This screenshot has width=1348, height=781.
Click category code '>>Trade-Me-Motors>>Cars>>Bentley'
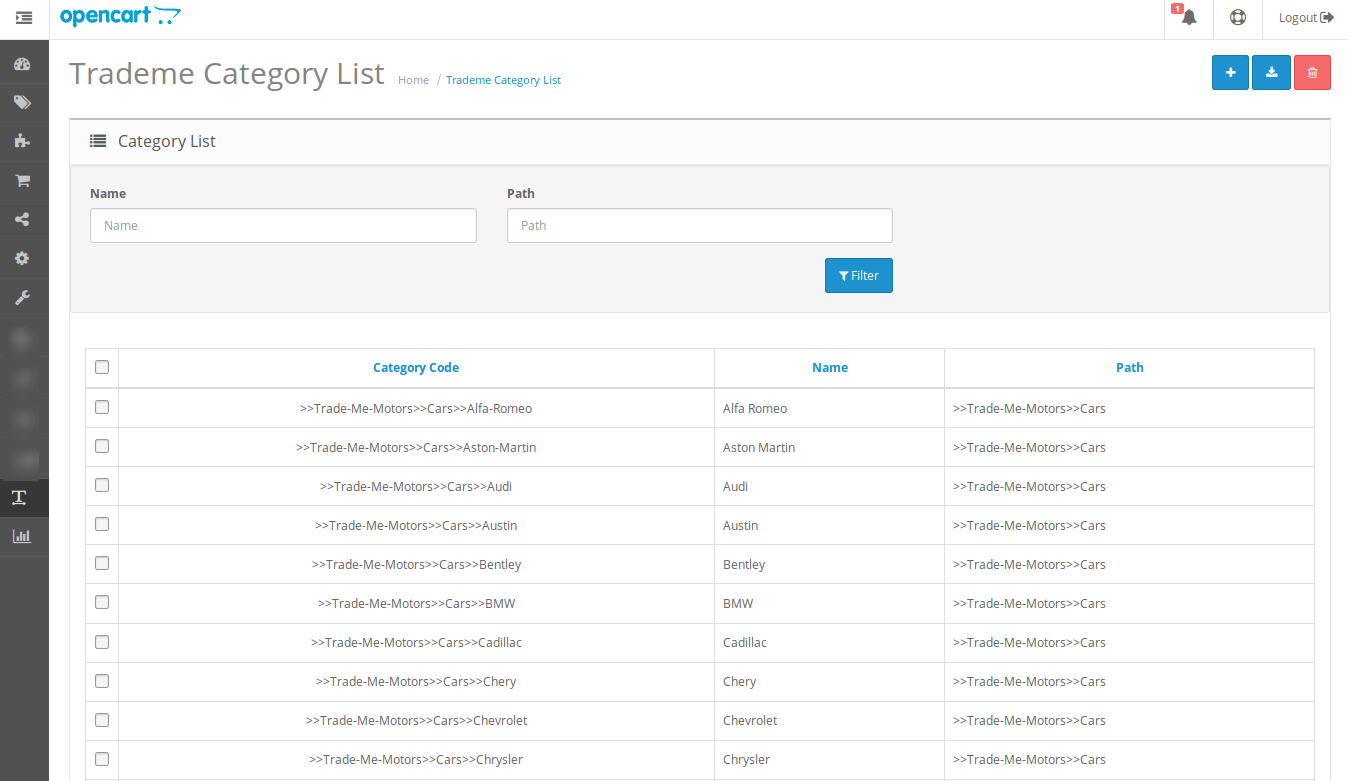click(x=416, y=564)
